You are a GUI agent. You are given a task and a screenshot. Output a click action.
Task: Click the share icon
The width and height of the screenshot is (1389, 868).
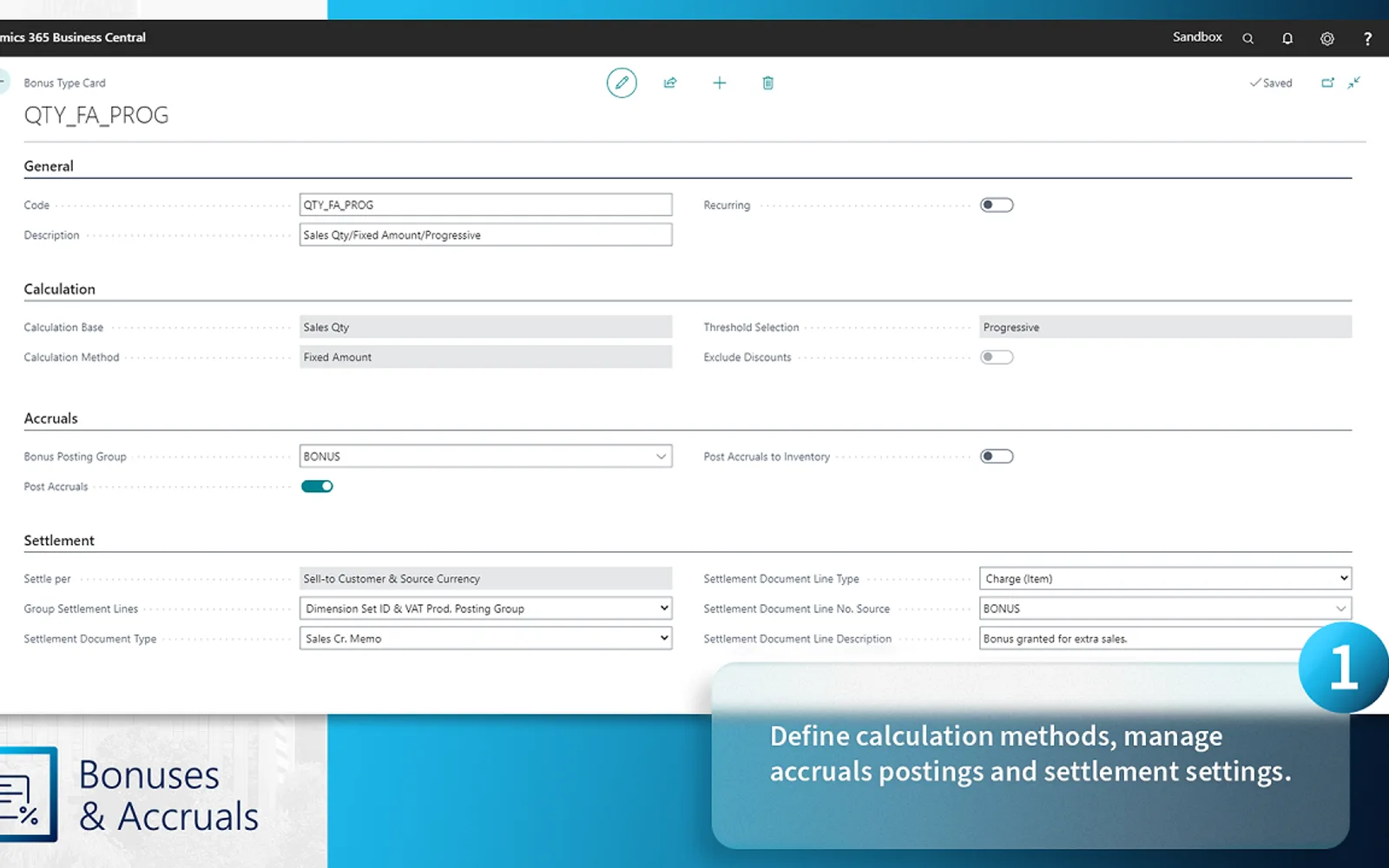coord(670,82)
